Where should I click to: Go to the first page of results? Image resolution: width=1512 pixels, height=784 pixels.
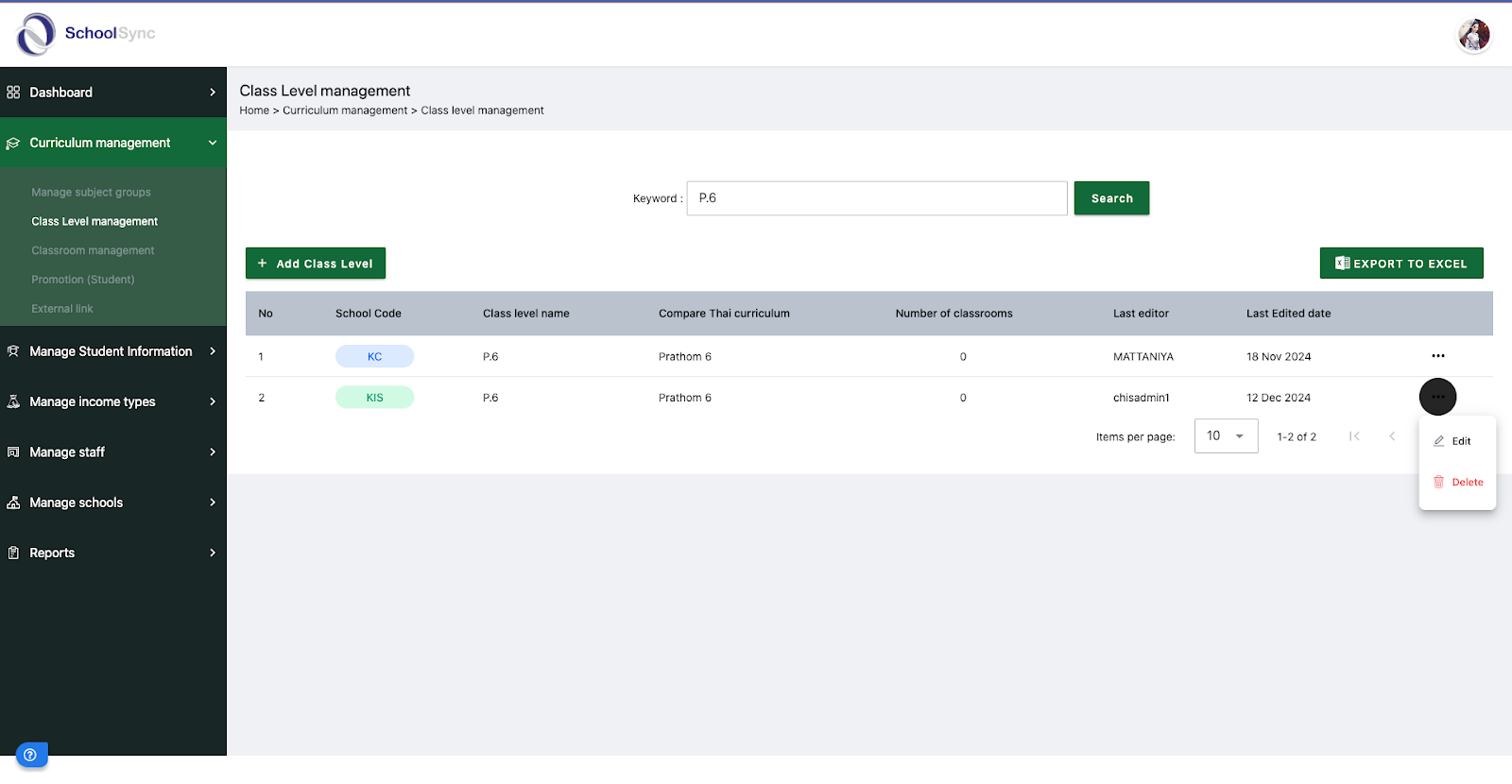tap(1354, 436)
